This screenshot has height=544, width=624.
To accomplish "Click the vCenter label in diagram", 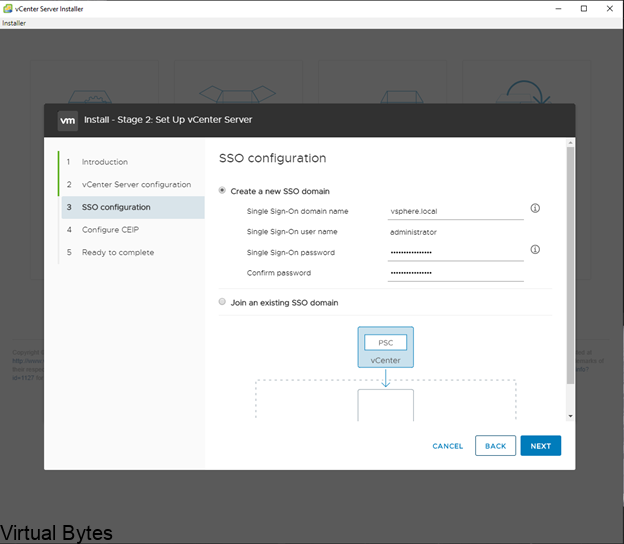I will click(385, 361).
